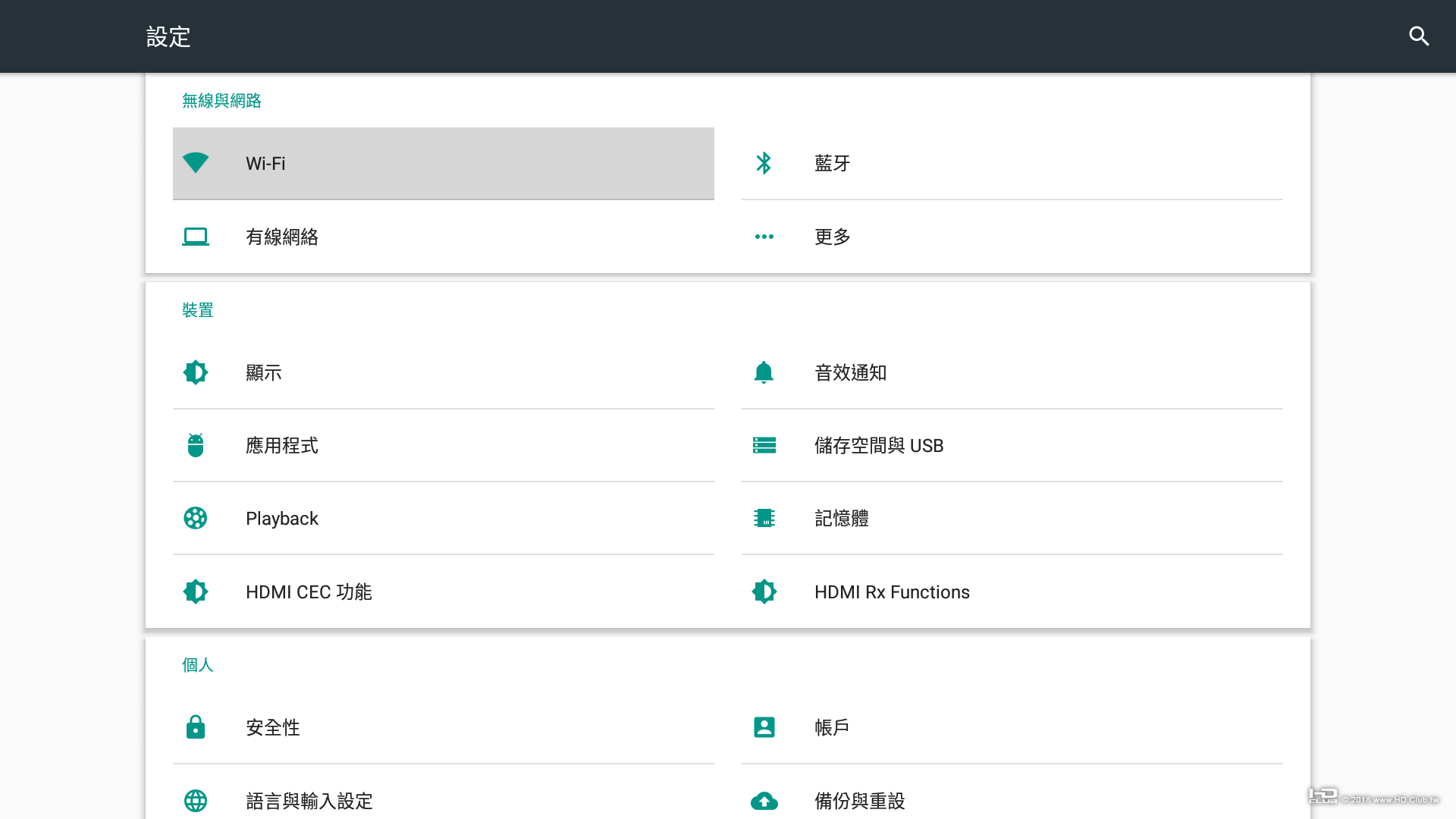Open 更多 wireless options
Image resolution: width=1456 pixels, height=819 pixels.
pyautogui.click(x=1012, y=237)
